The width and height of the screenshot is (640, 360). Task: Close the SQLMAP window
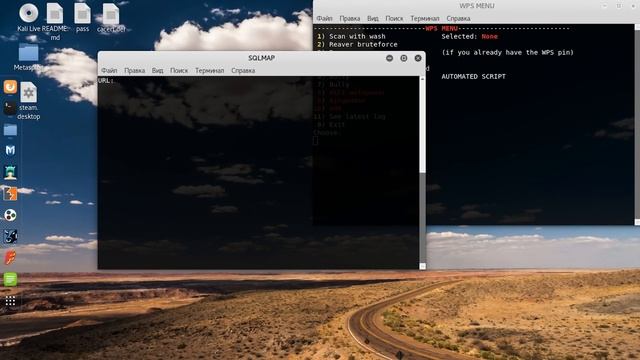[x=418, y=58]
